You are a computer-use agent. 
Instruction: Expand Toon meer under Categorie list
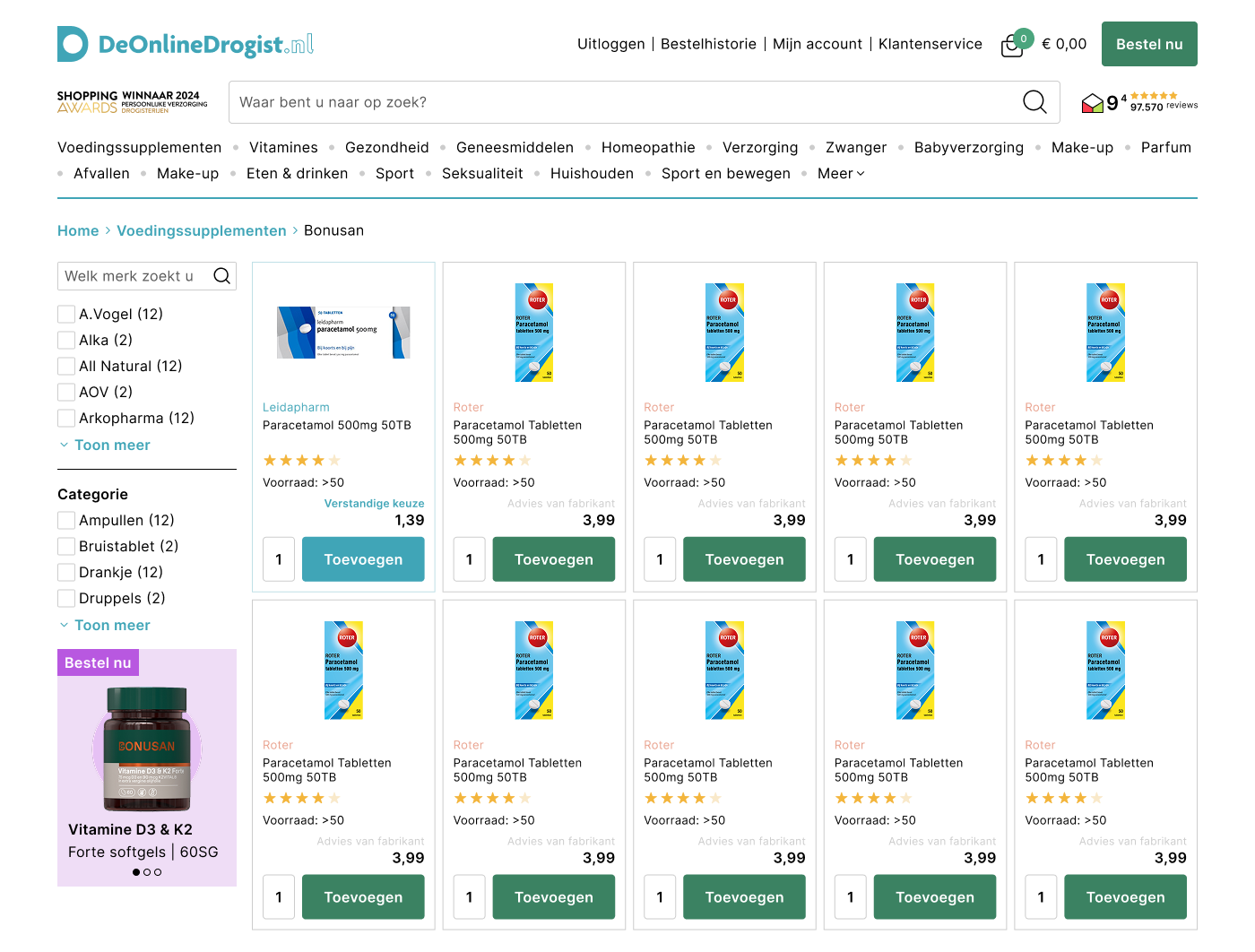[104, 625]
